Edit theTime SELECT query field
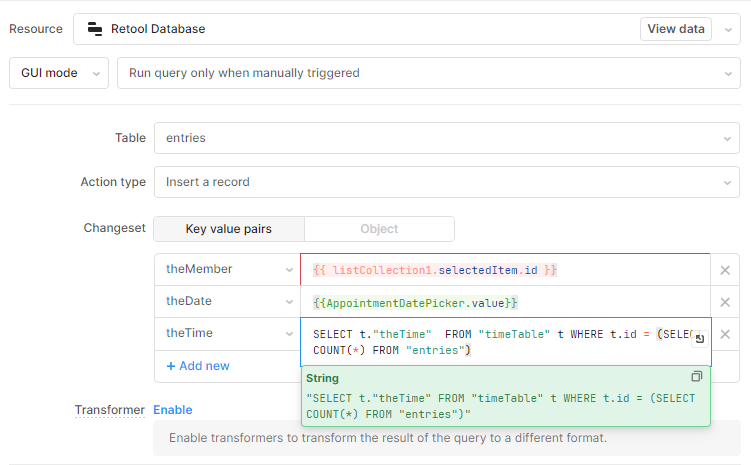 click(506, 342)
